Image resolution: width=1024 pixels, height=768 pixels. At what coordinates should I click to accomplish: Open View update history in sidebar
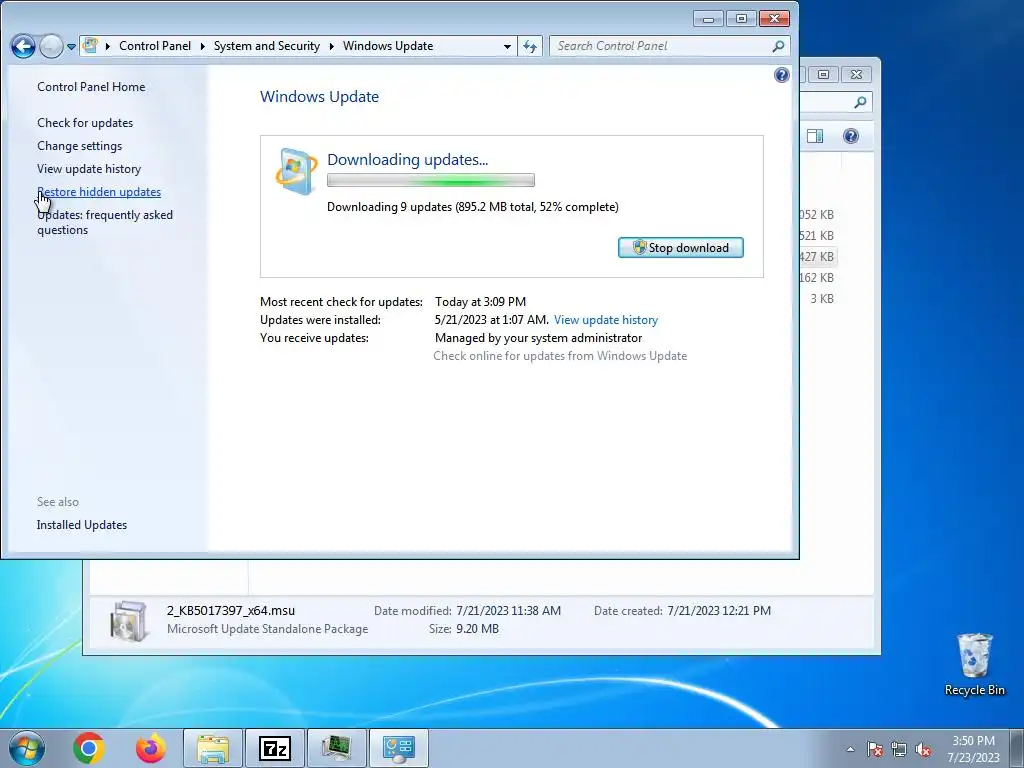[89, 168]
